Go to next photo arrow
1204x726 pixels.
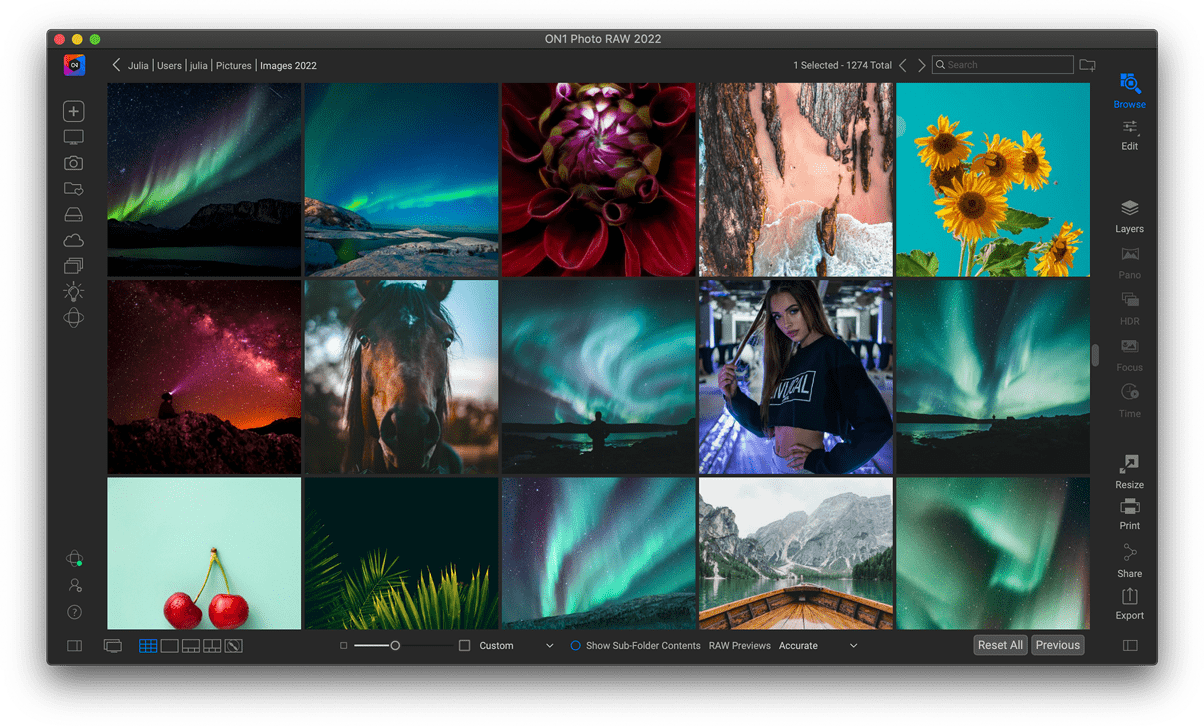pyautogui.click(x=922, y=65)
